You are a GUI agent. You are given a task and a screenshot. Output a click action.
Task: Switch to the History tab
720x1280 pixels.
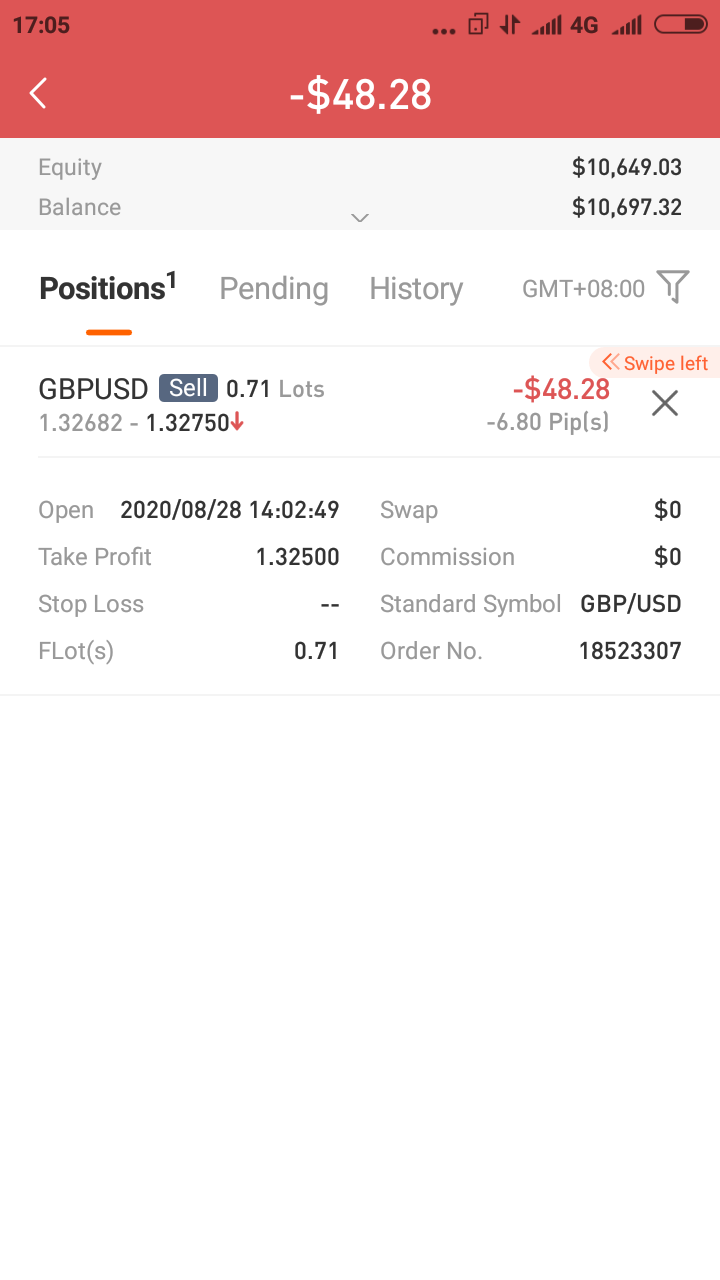click(x=416, y=289)
